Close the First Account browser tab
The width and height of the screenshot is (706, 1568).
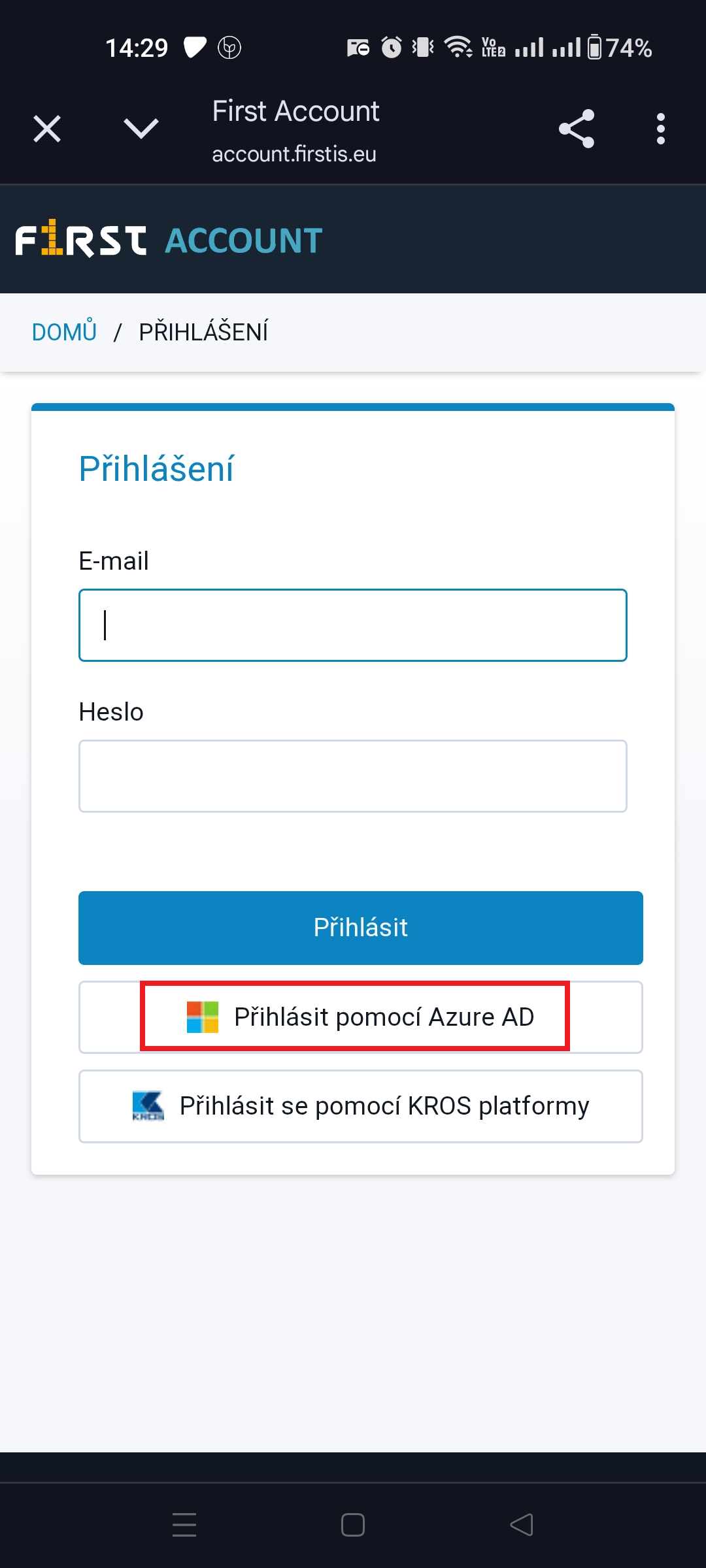[x=47, y=129]
